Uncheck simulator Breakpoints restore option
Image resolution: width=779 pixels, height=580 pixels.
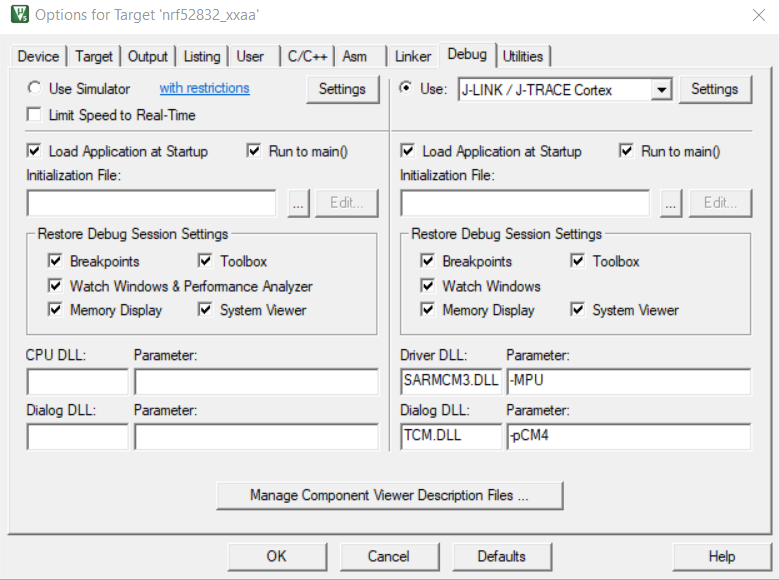pyautogui.click(x=55, y=260)
